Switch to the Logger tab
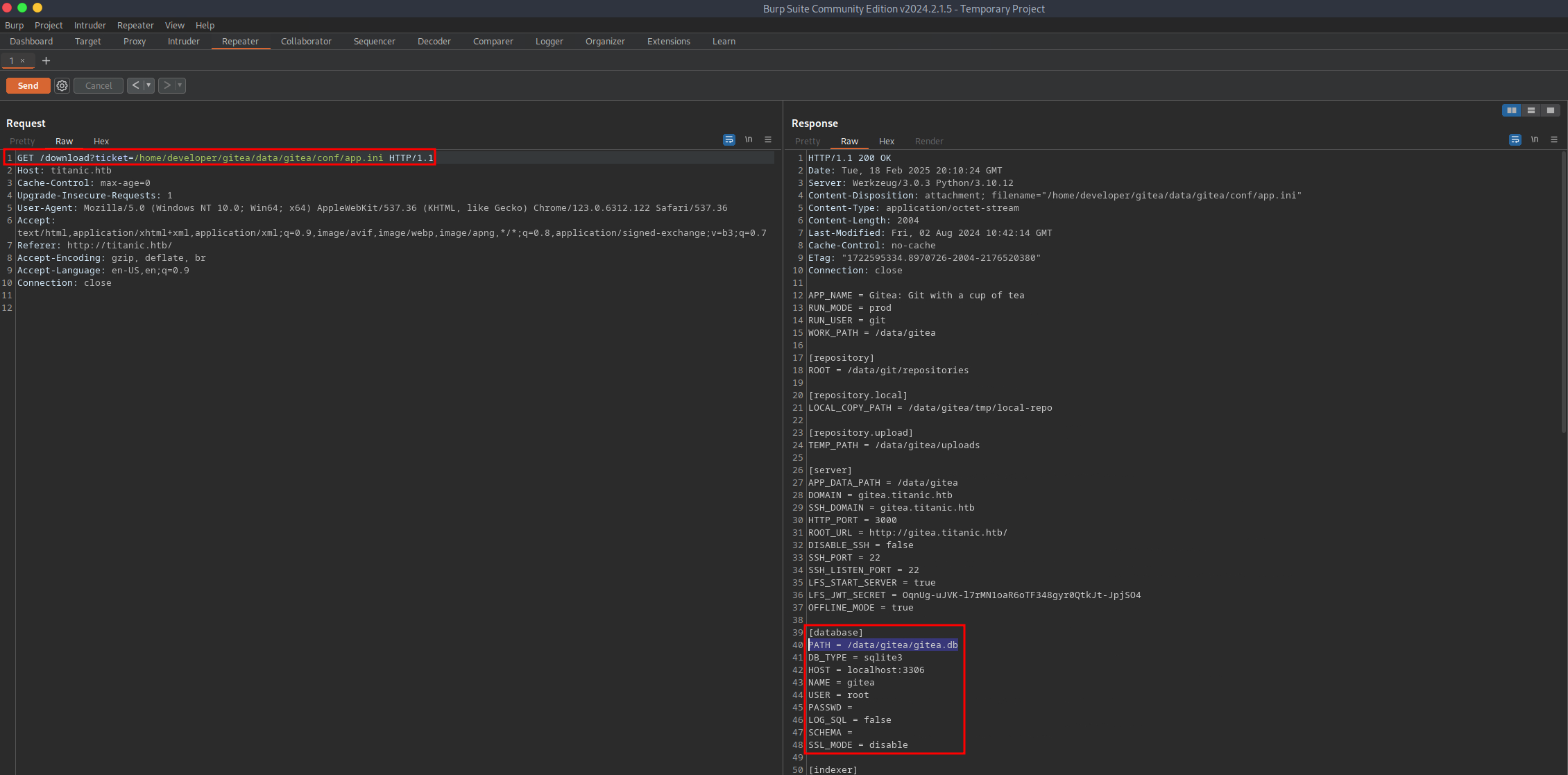This screenshot has height=775, width=1568. point(549,42)
